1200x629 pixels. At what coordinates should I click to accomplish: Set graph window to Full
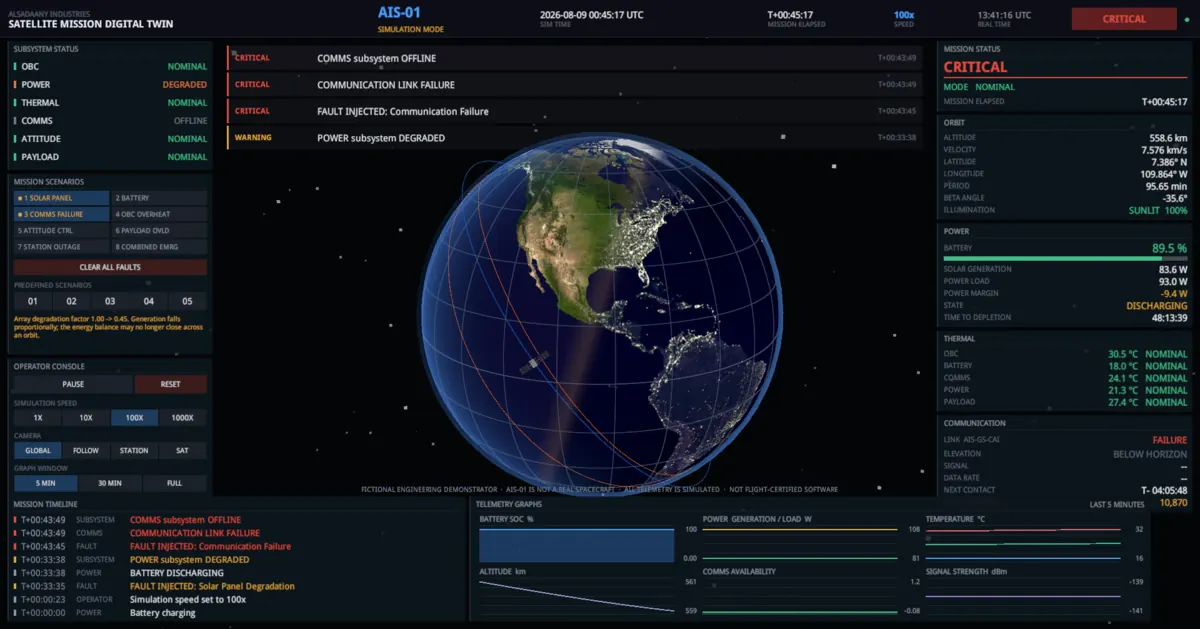pyautogui.click(x=175, y=483)
